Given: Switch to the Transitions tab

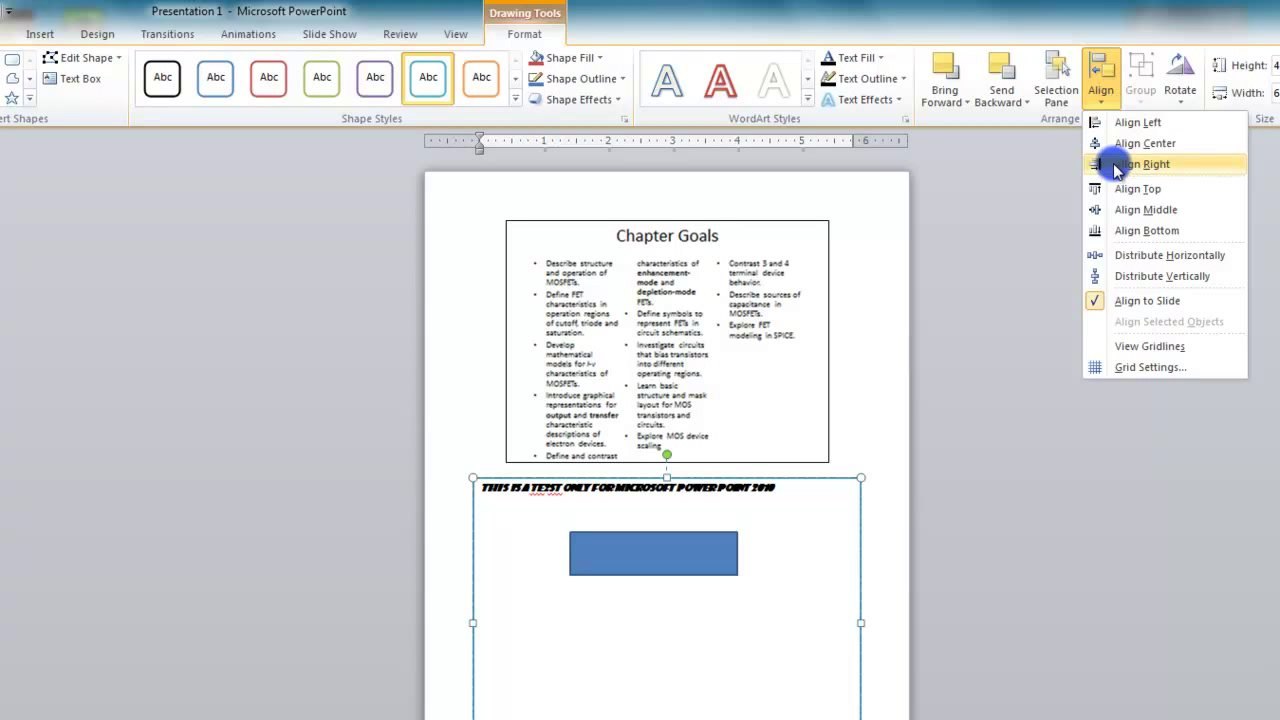Looking at the screenshot, I should [x=167, y=34].
